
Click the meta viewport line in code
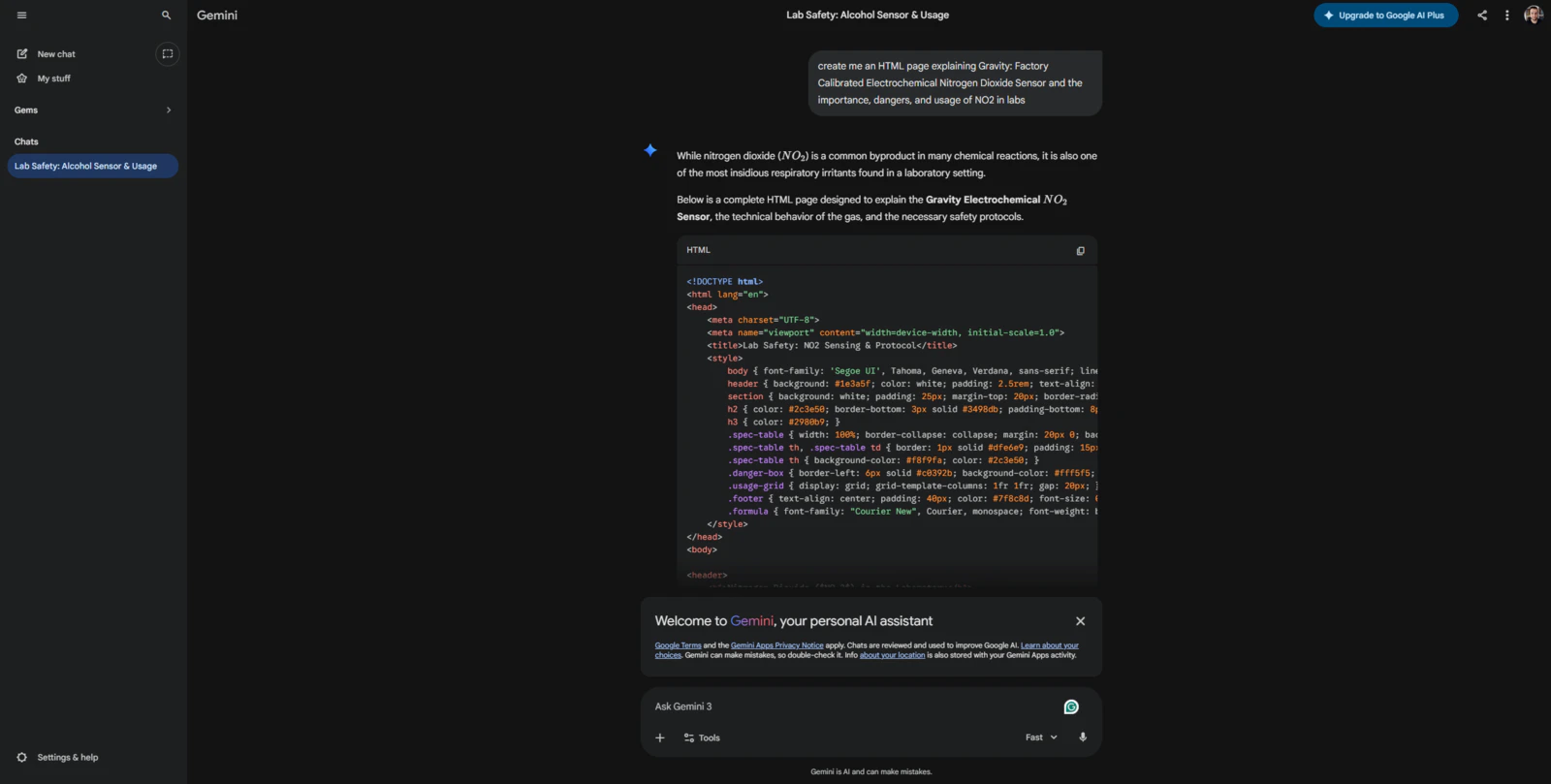(885, 333)
